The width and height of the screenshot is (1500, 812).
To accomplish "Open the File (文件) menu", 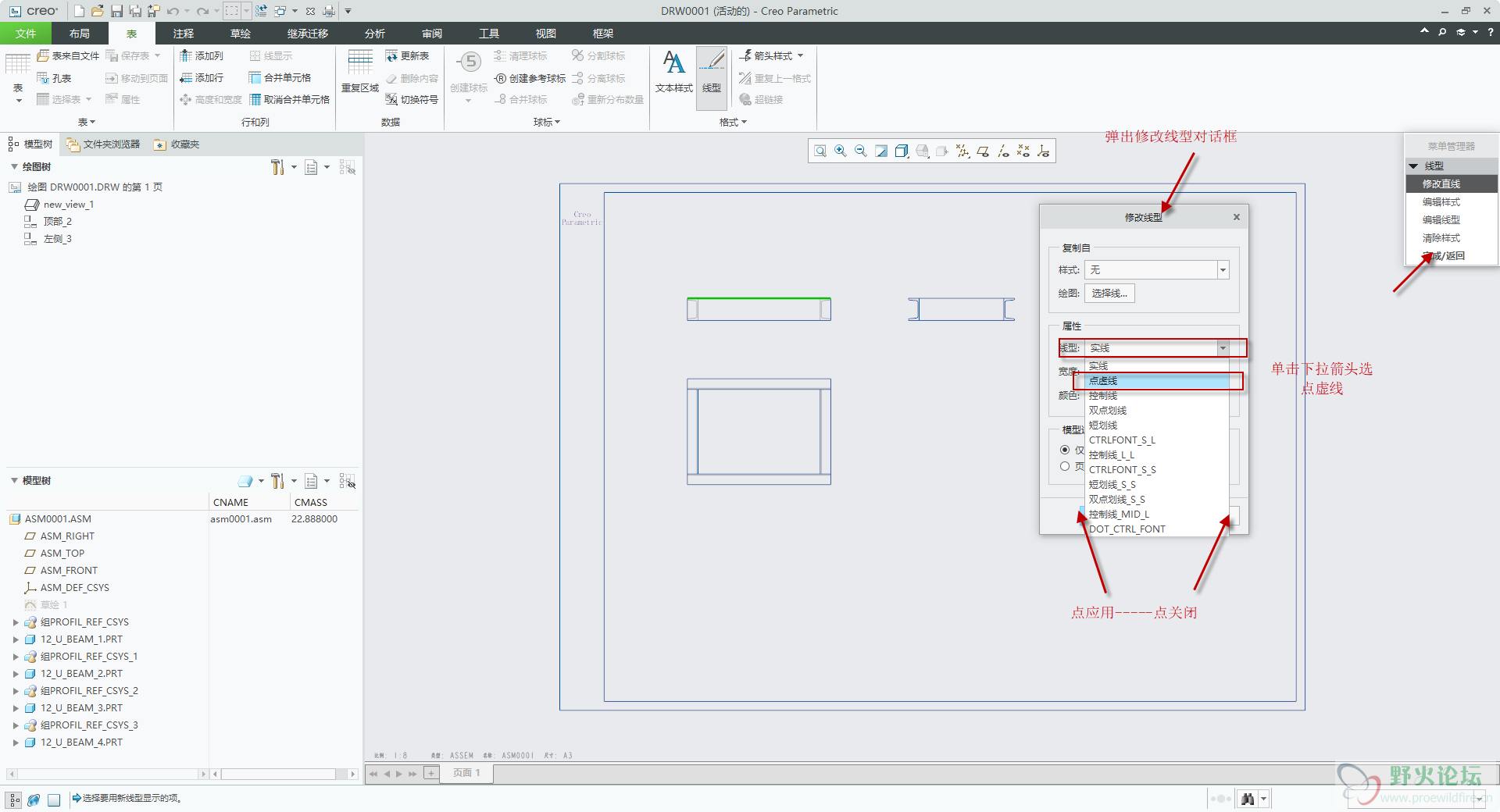I will tap(26, 34).
